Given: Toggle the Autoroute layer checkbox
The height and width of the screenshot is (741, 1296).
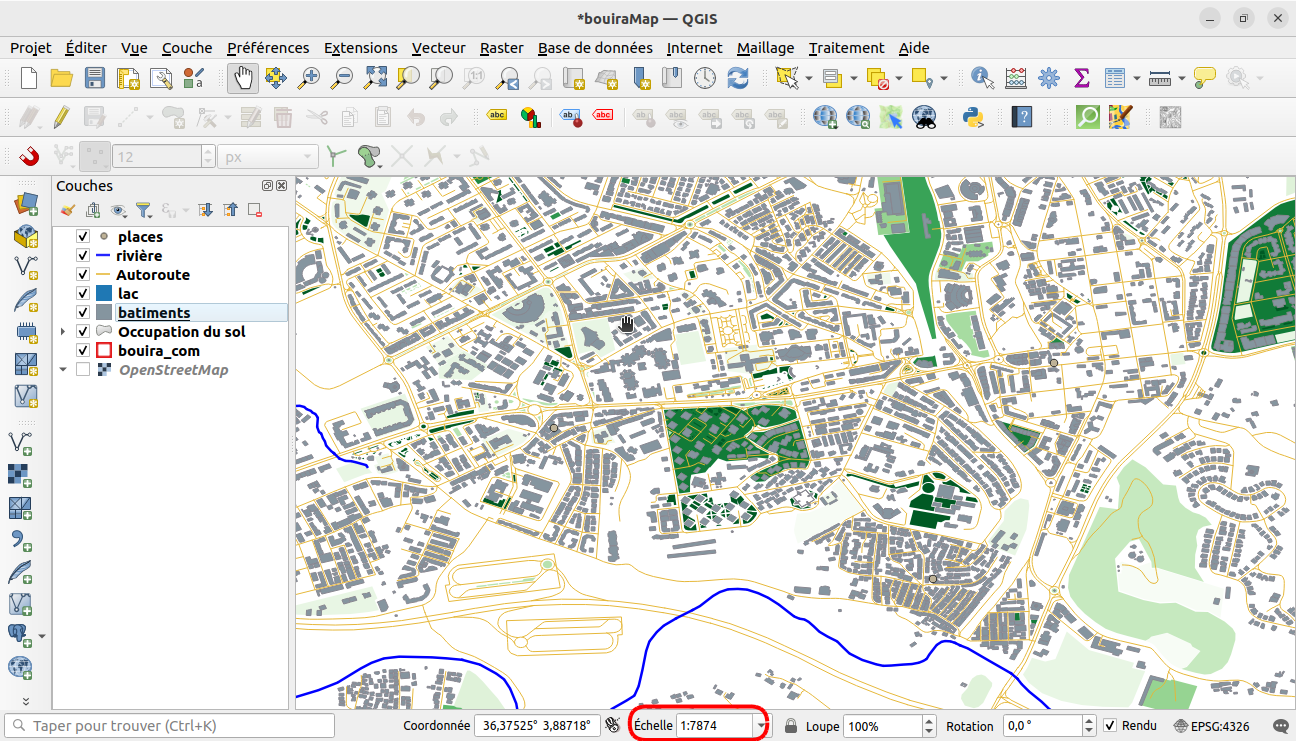Looking at the screenshot, I should (83, 275).
